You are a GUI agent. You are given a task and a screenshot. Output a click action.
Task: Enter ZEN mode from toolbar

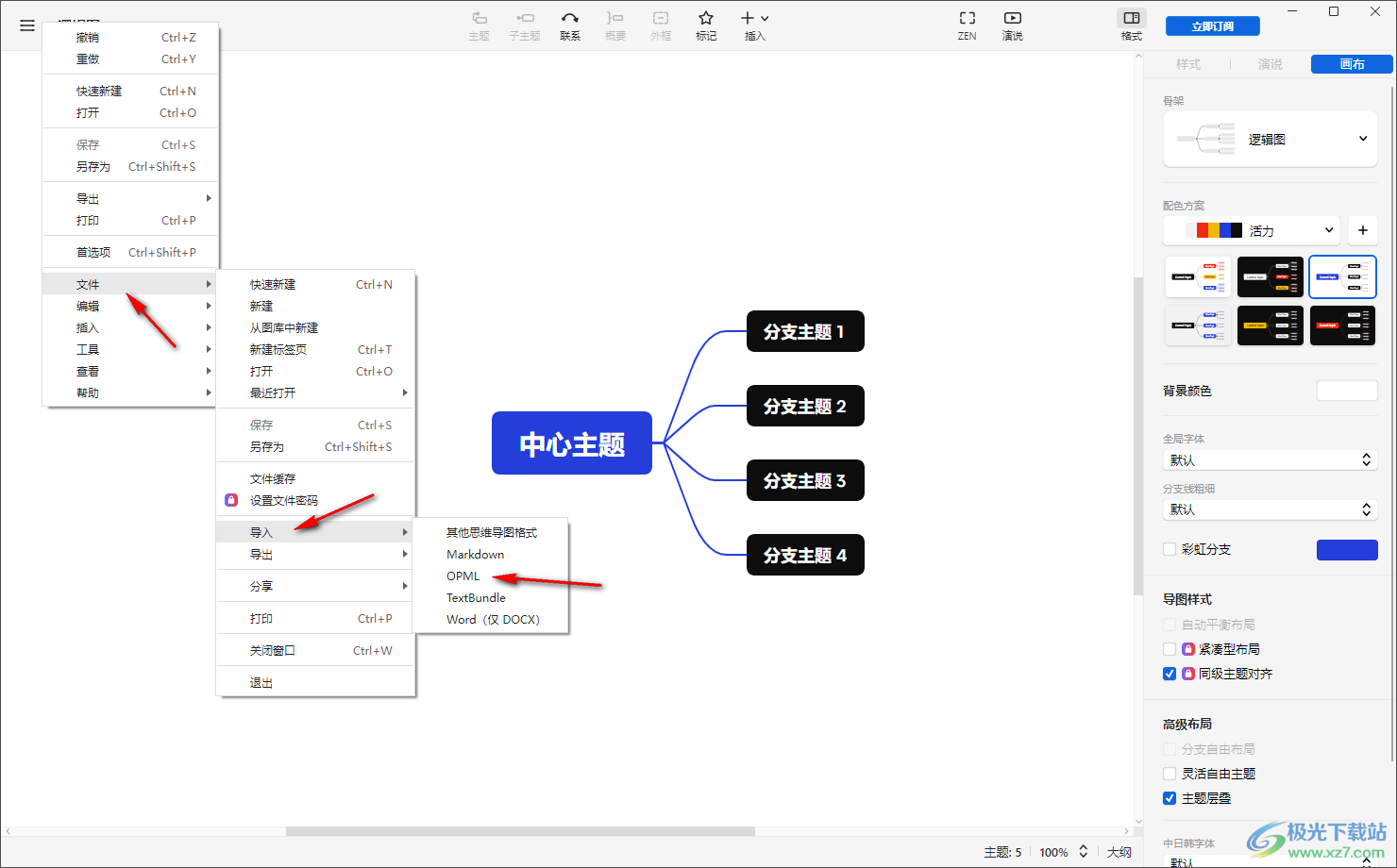pos(968,25)
